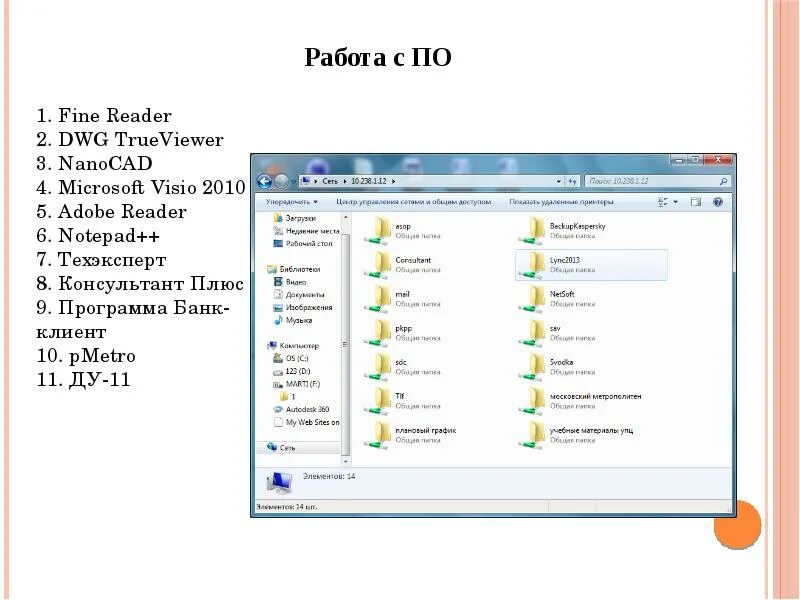Minimize the Explorer window

pos(679,160)
